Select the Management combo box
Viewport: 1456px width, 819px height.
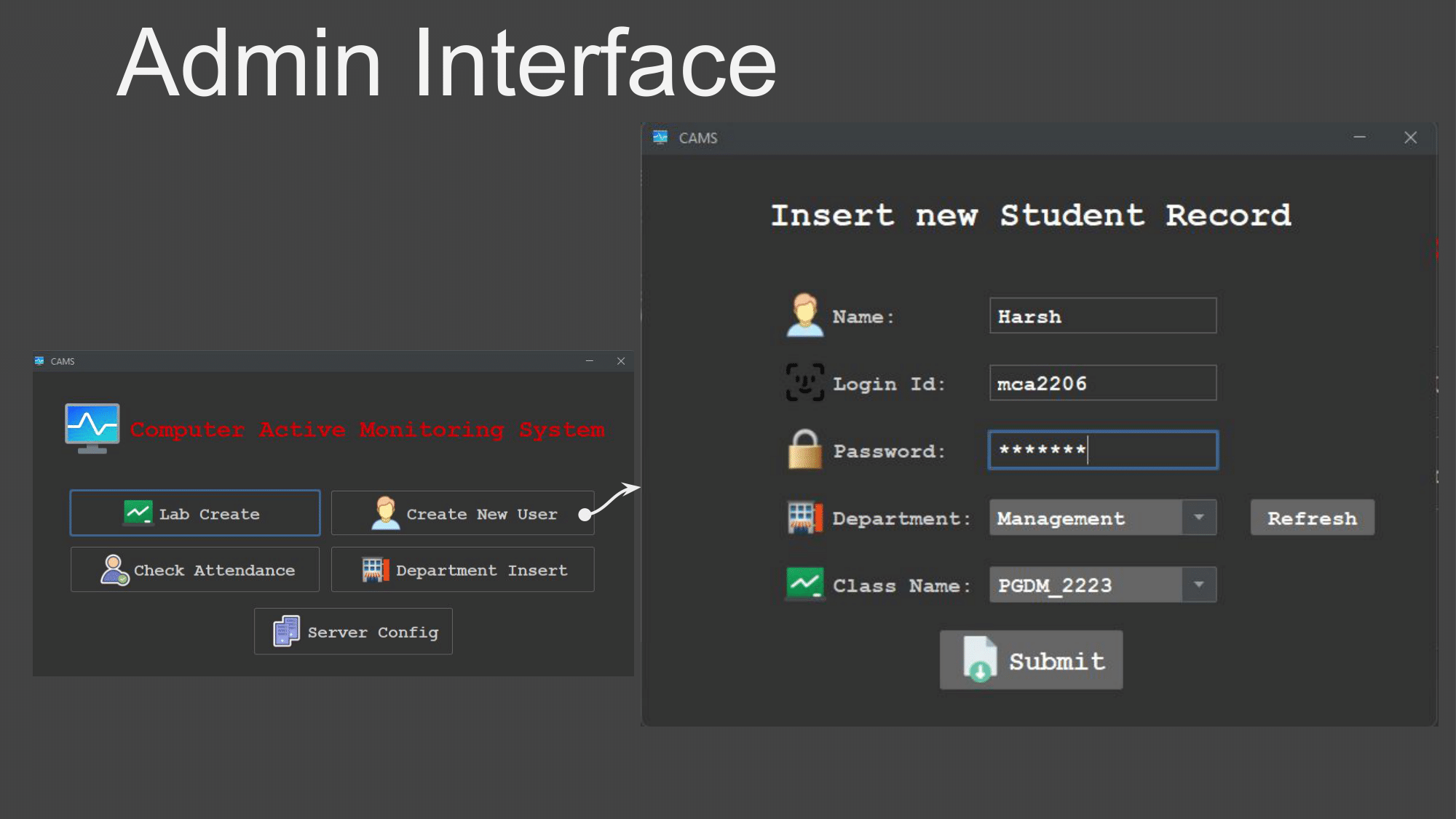pyautogui.click(x=1085, y=518)
